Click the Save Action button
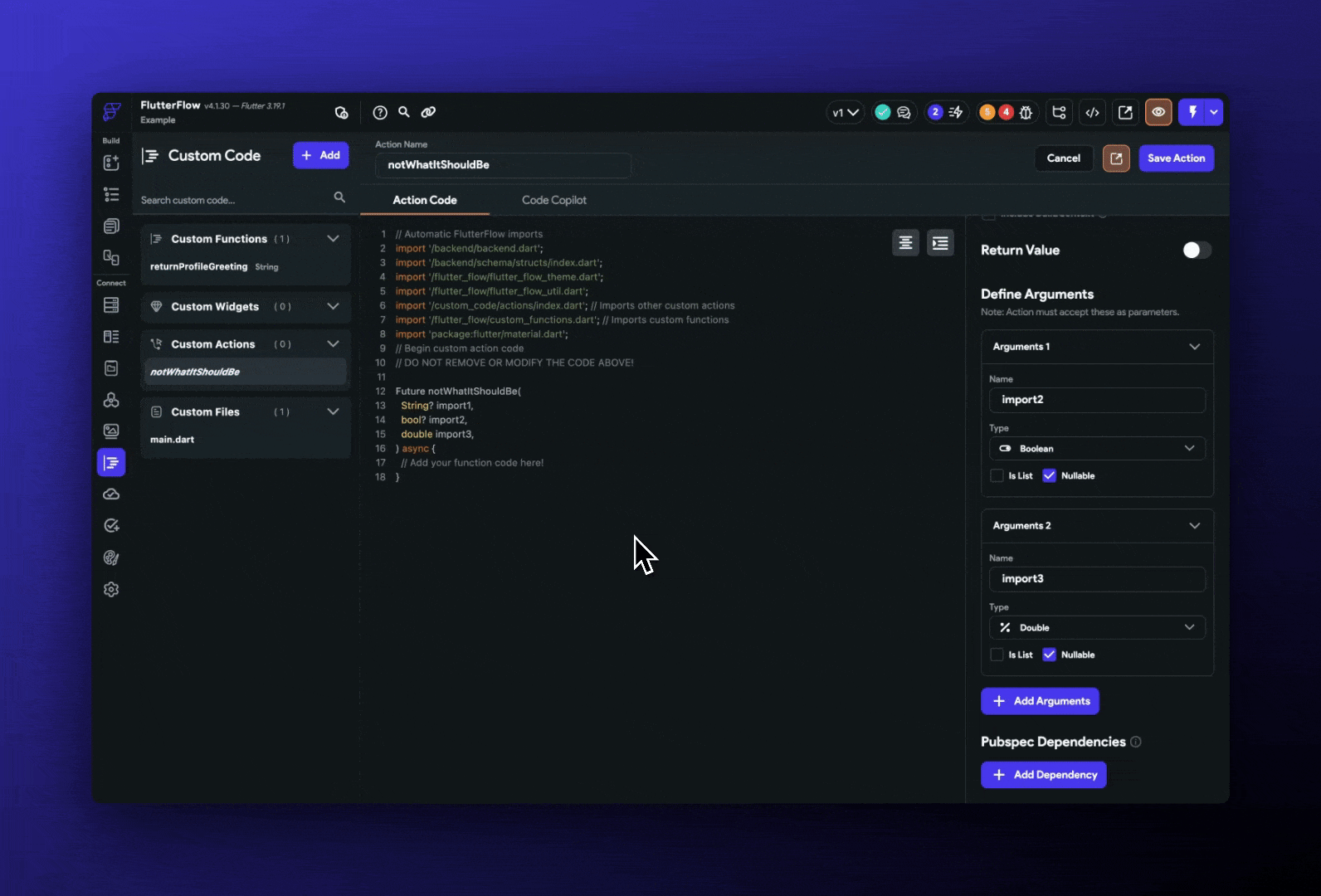This screenshot has height=896, width=1321. [x=1176, y=158]
